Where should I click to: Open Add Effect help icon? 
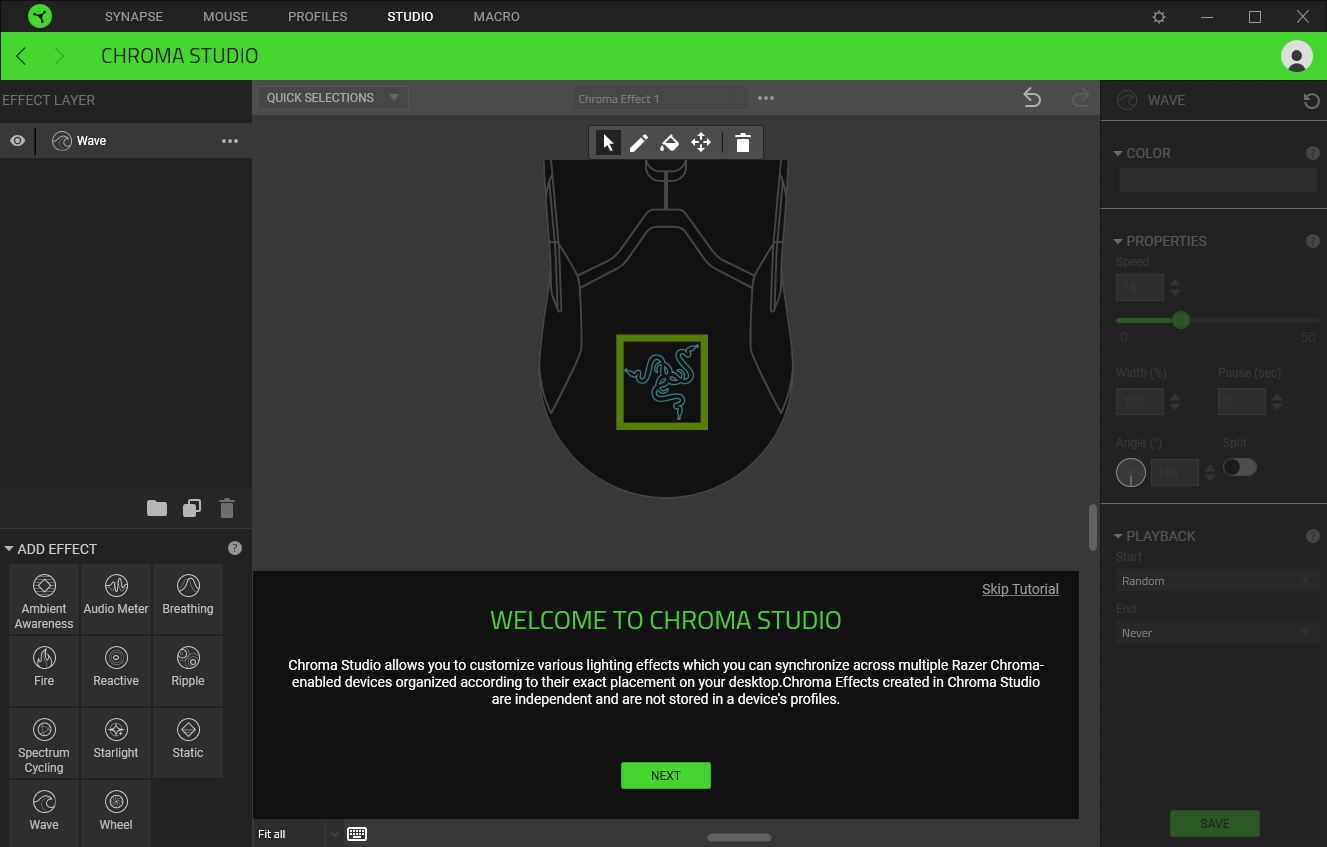coord(235,548)
